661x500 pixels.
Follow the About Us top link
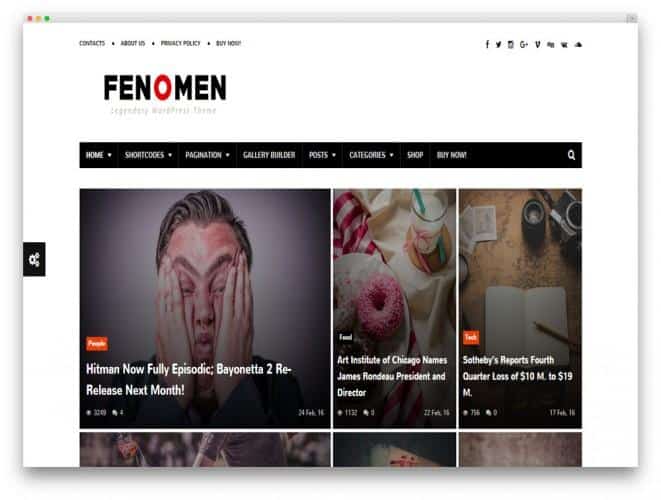coord(133,43)
